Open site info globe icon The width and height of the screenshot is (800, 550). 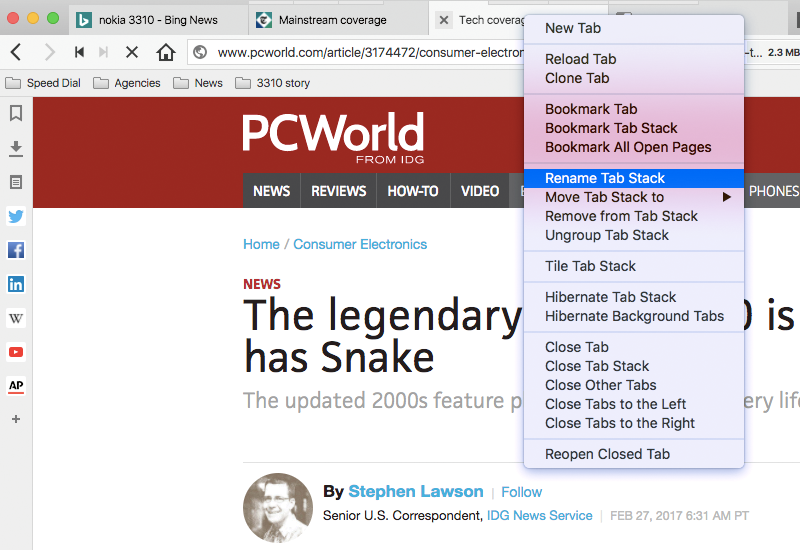coord(200,52)
